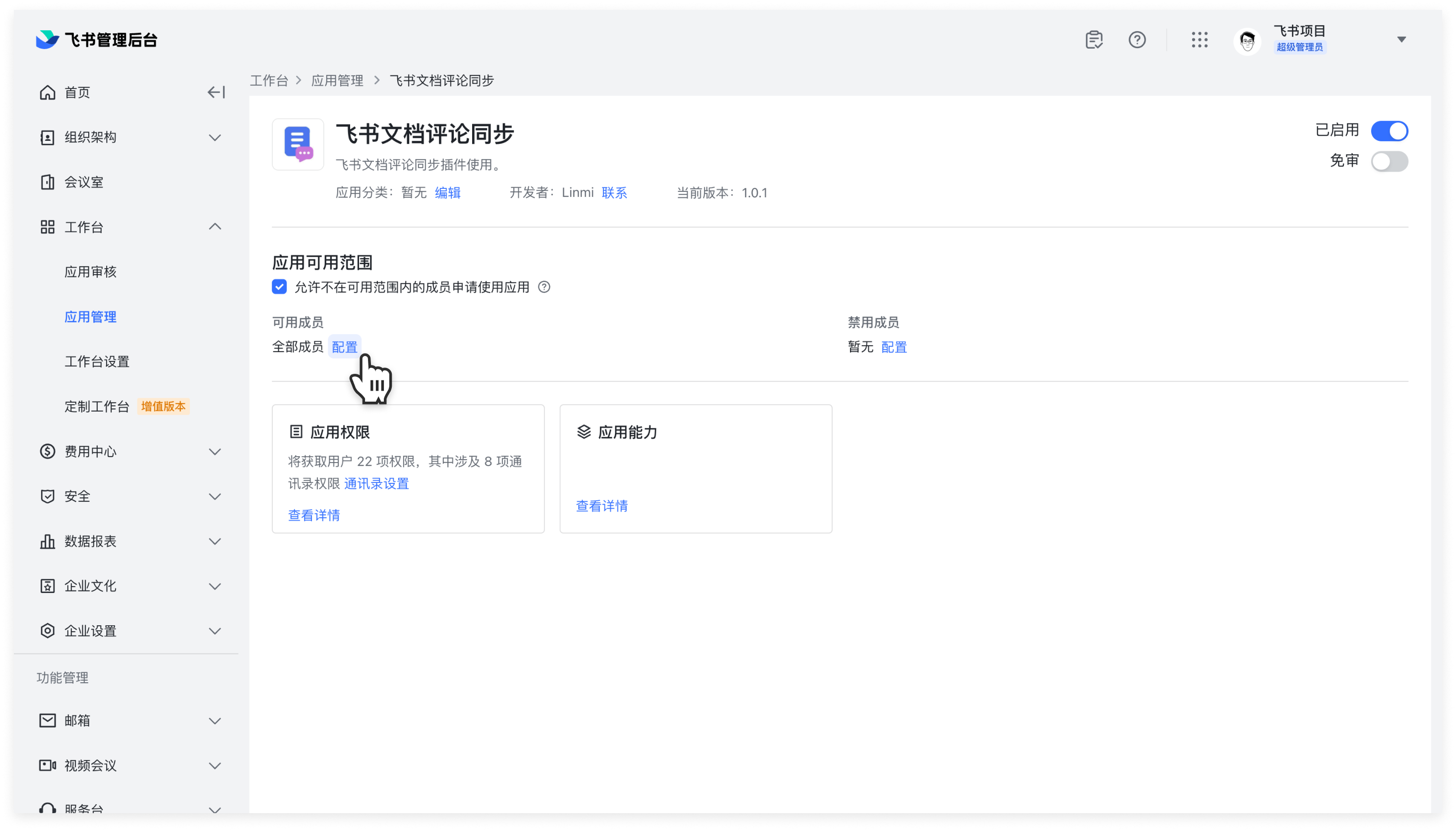Open 定制工作台 in the sidebar

(x=97, y=407)
